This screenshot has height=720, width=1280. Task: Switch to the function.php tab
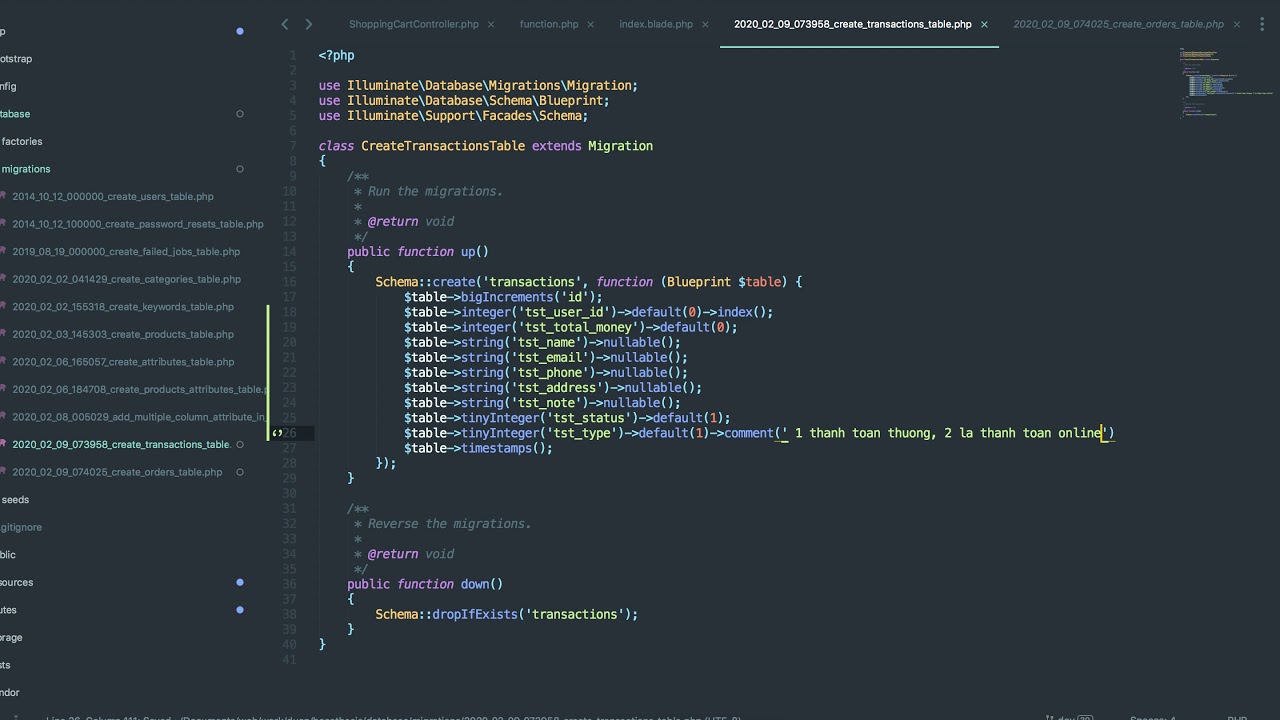click(x=549, y=24)
